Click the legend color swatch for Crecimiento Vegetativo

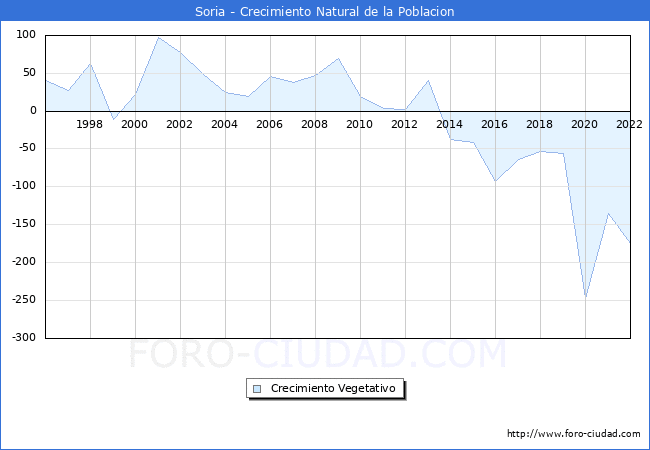pos(257,389)
